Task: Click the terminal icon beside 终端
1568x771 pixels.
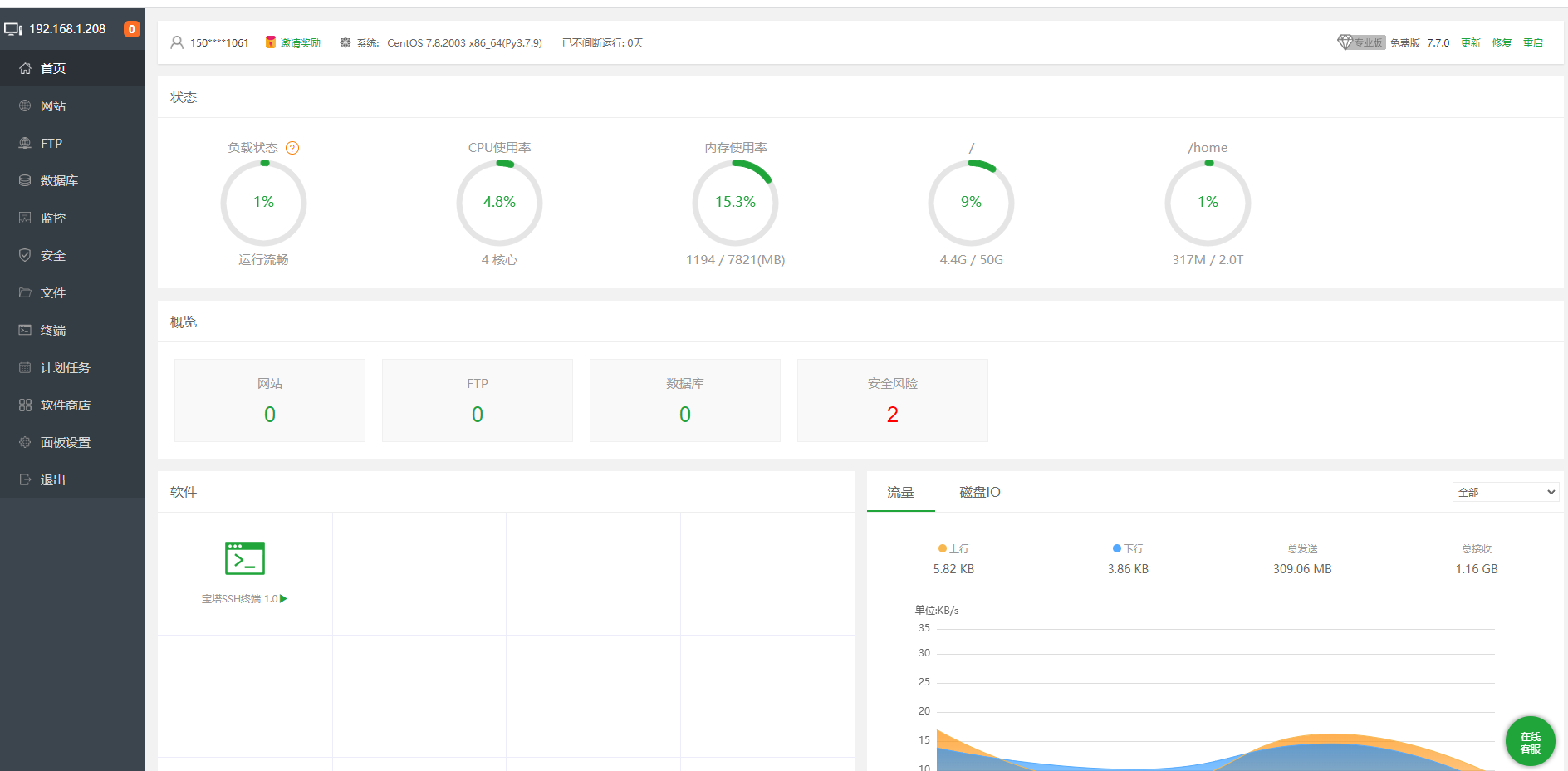Action: pyautogui.click(x=25, y=330)
